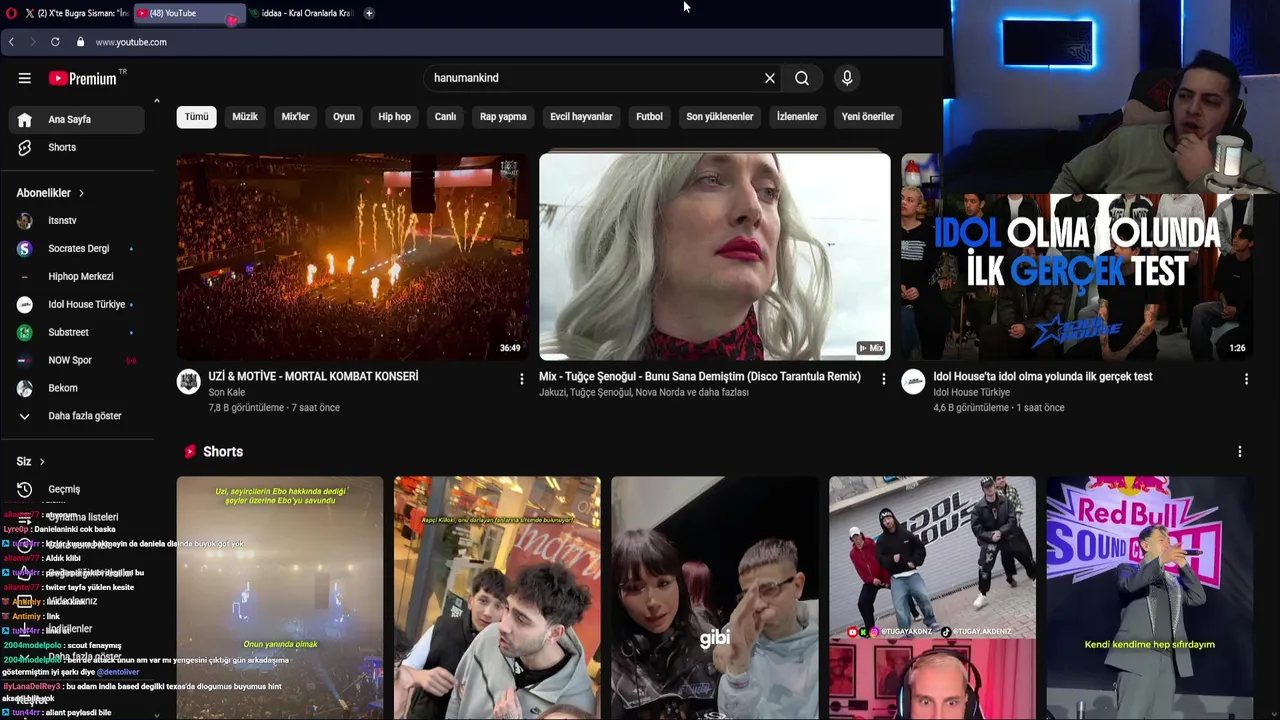Open first Short about Ebo

click(280, 597)
